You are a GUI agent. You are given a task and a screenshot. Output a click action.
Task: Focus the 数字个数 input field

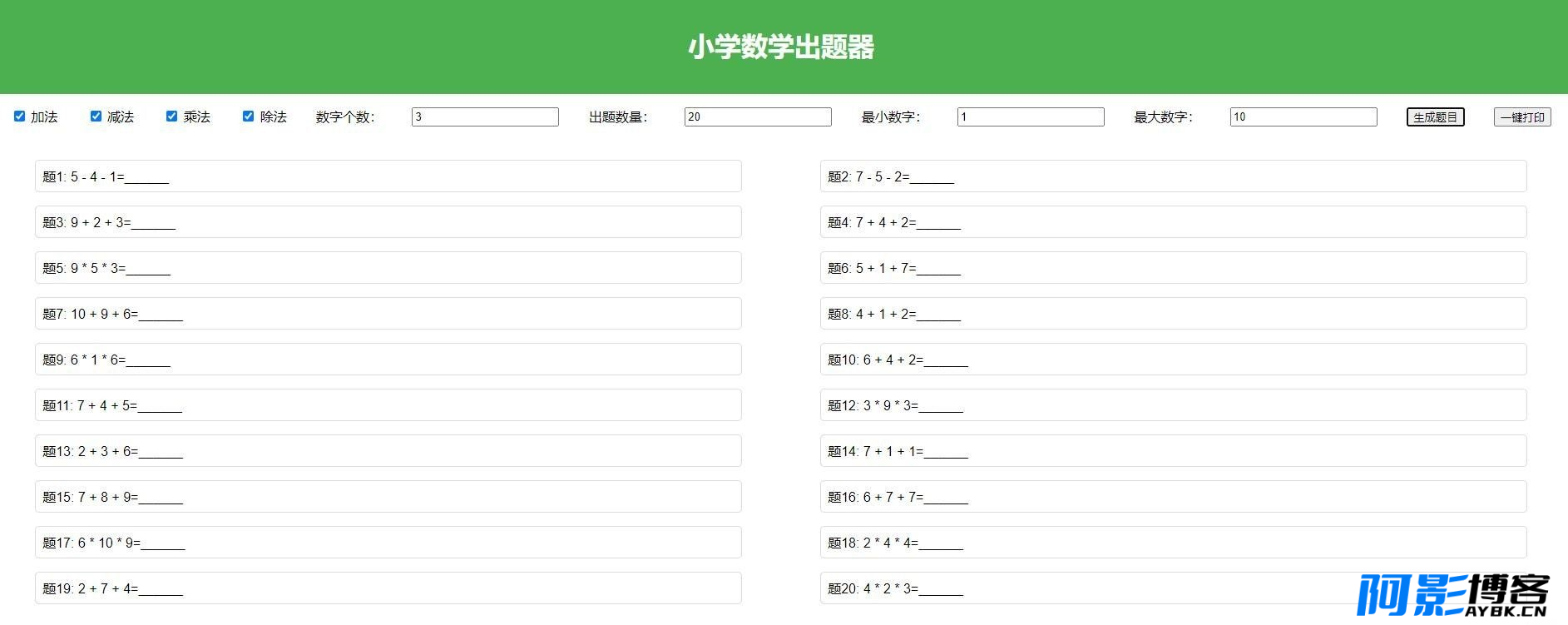pos(485,117)
